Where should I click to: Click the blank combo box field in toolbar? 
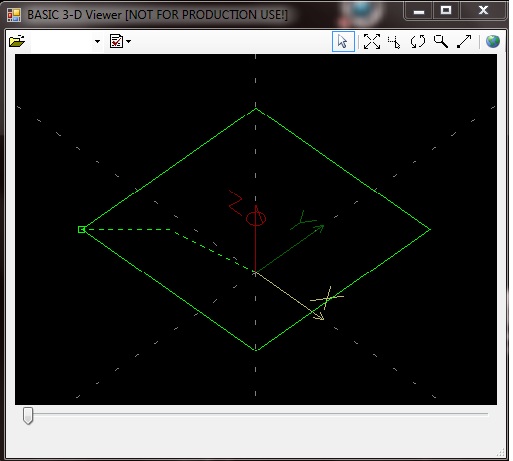pyautogui.click(x=62, y=42)
